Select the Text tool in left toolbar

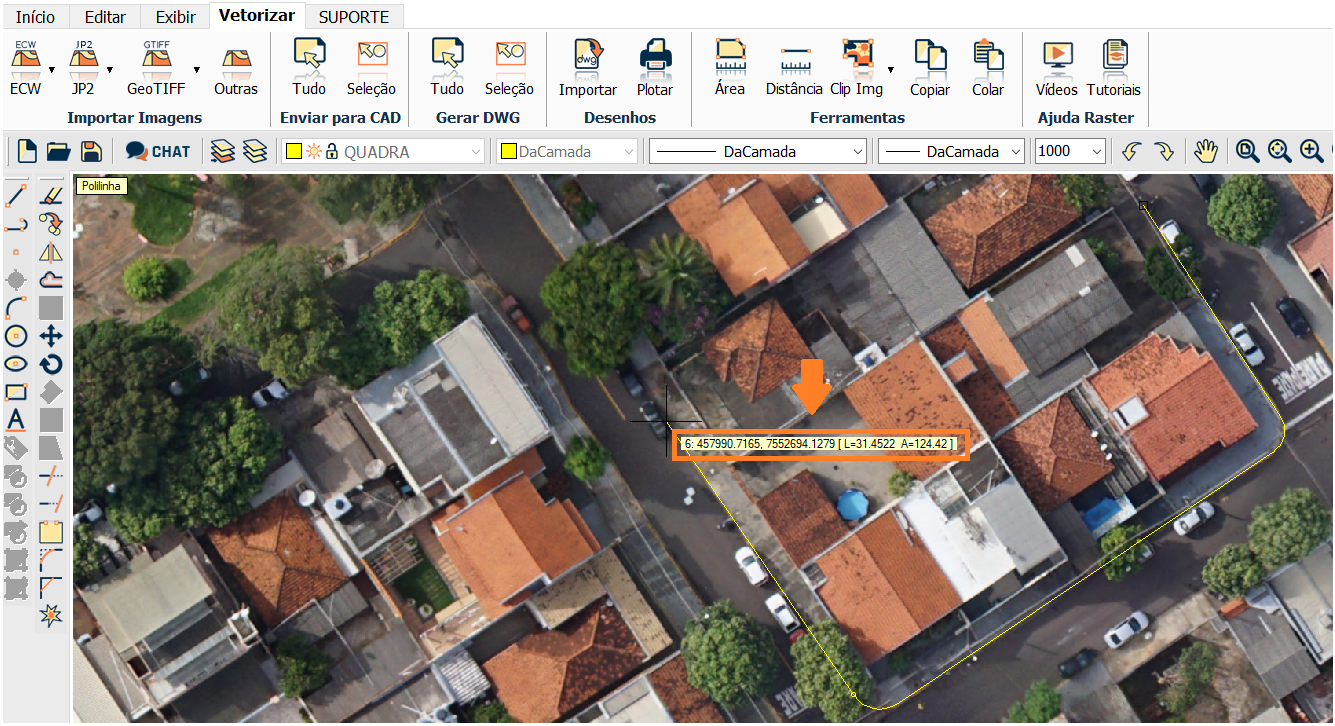pyautogui.click(x=15, y=419)
